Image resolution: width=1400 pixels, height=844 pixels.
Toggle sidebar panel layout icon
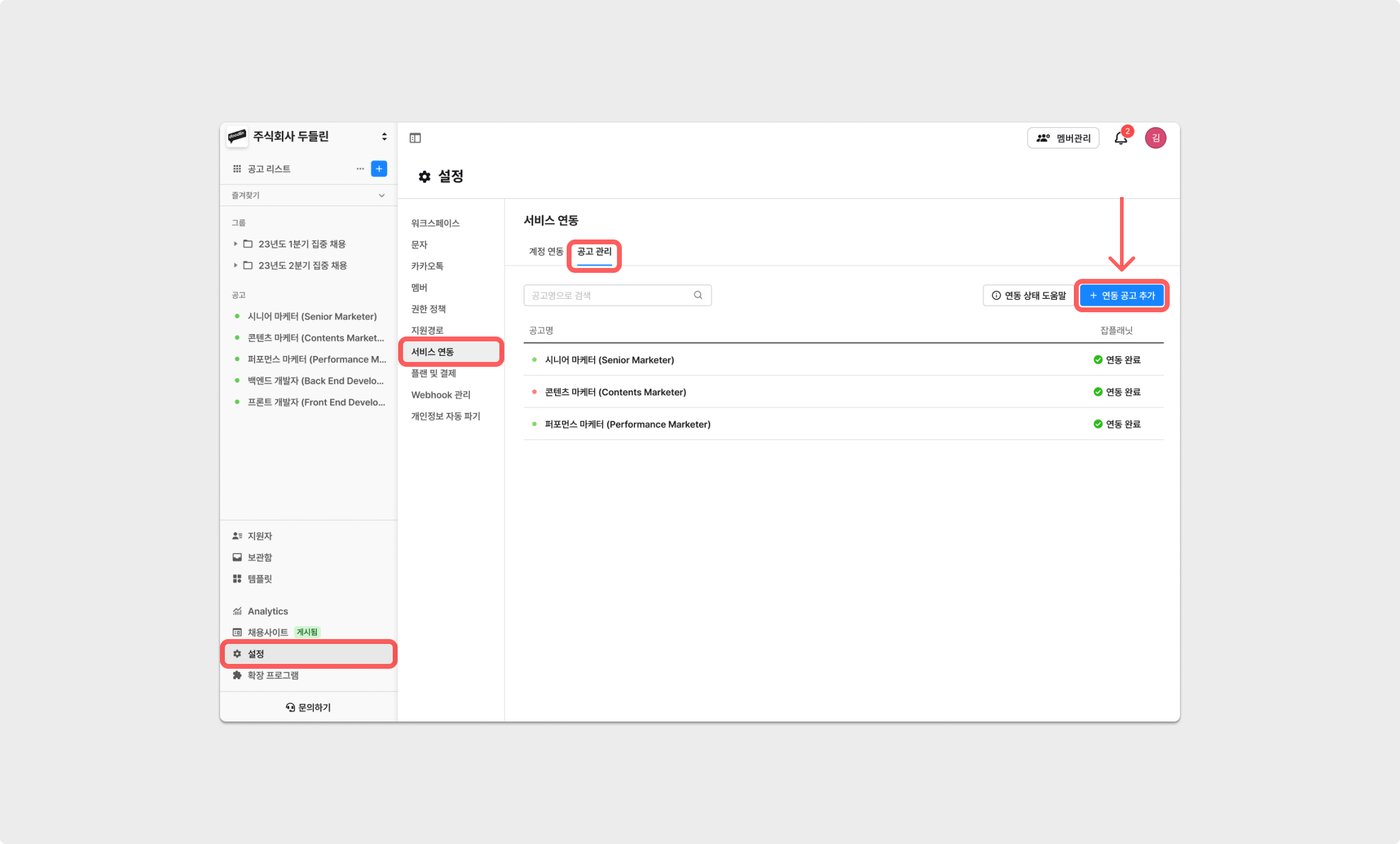(415, 138)
